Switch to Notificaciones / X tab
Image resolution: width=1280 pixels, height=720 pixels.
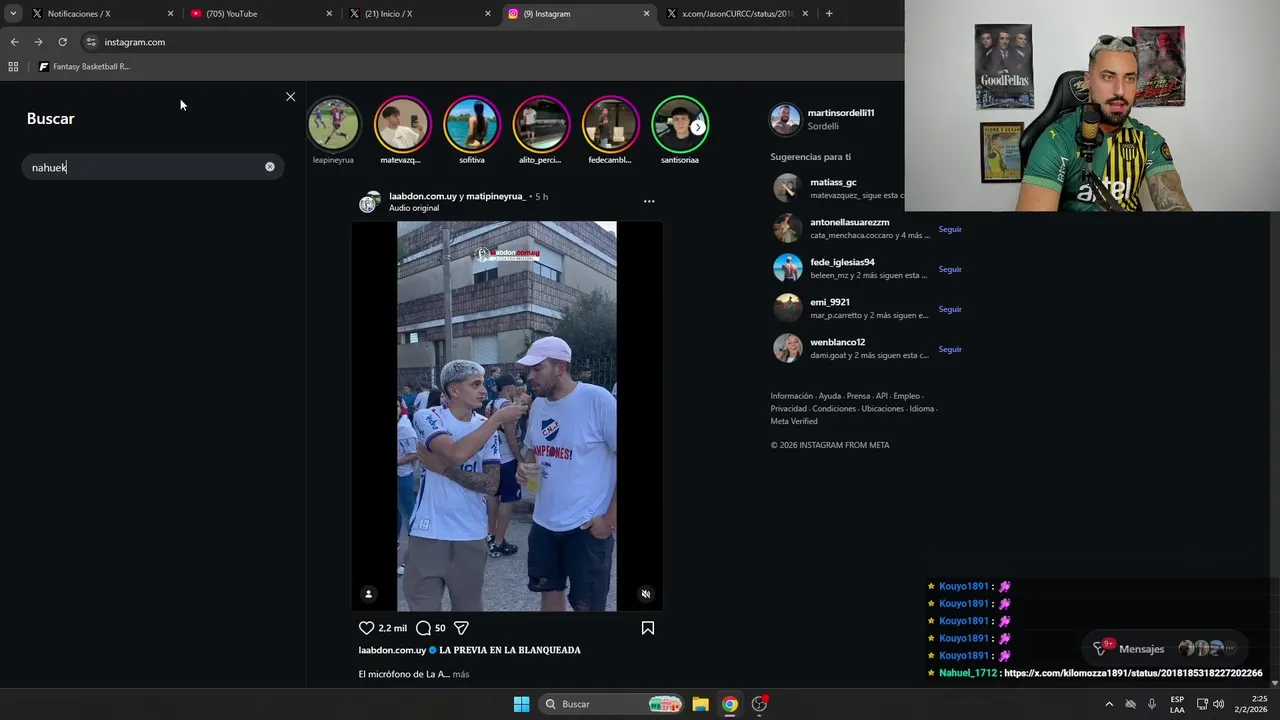(x=101, y=14)
